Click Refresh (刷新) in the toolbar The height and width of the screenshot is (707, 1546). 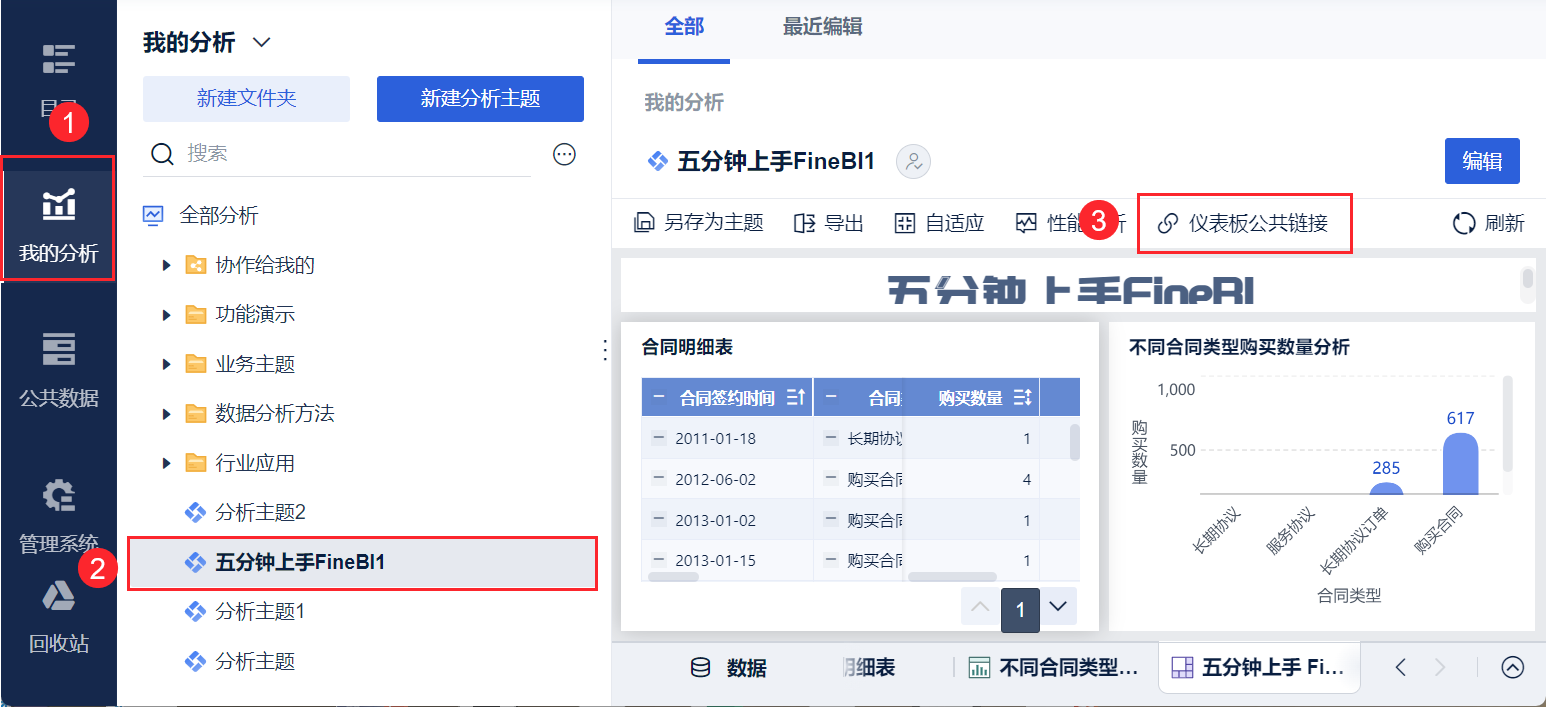(x=1488, y=223)
